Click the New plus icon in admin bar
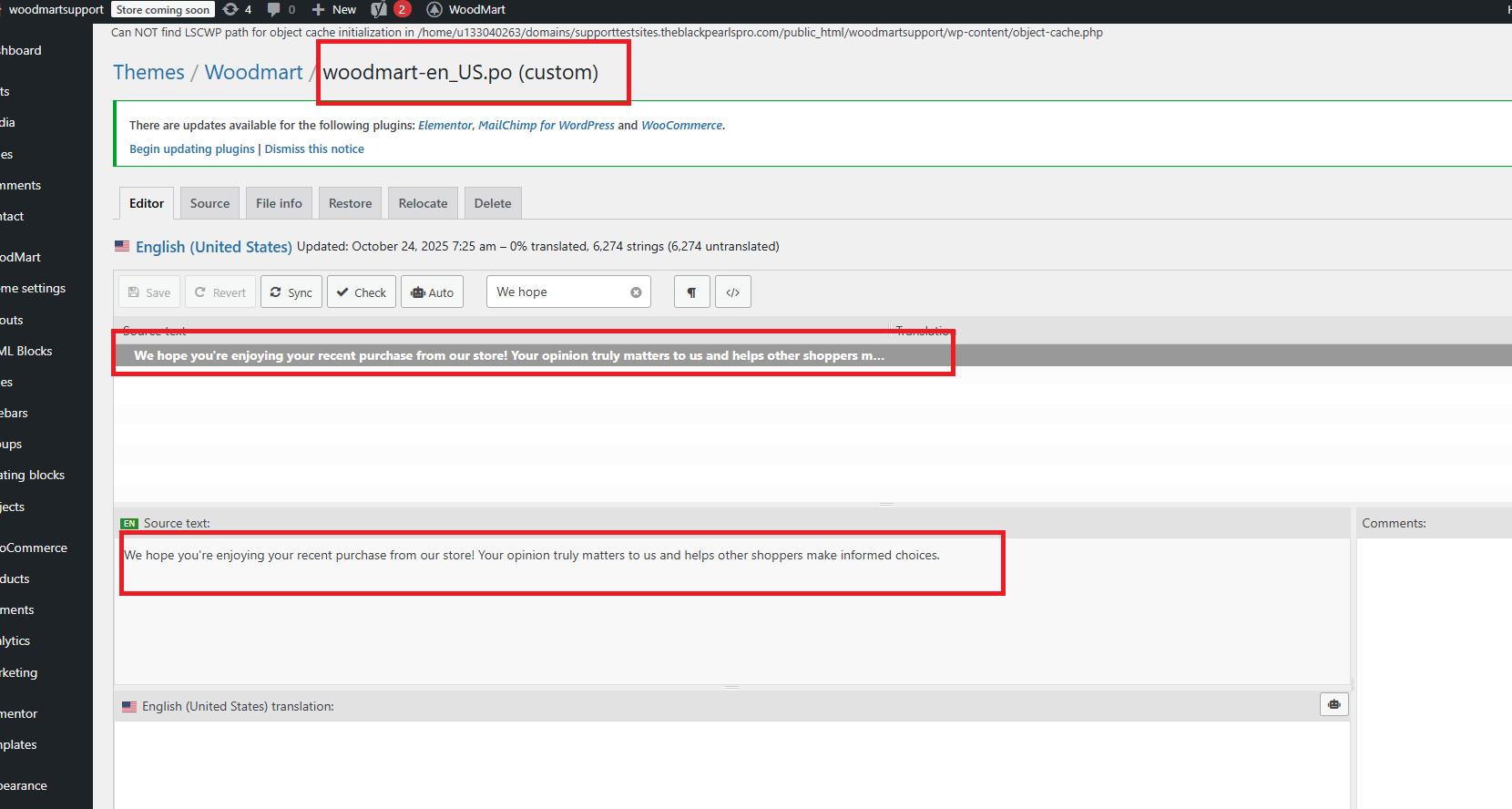Image resolution: width=1512 pixels, height=809 pixels. pos(318,10)
